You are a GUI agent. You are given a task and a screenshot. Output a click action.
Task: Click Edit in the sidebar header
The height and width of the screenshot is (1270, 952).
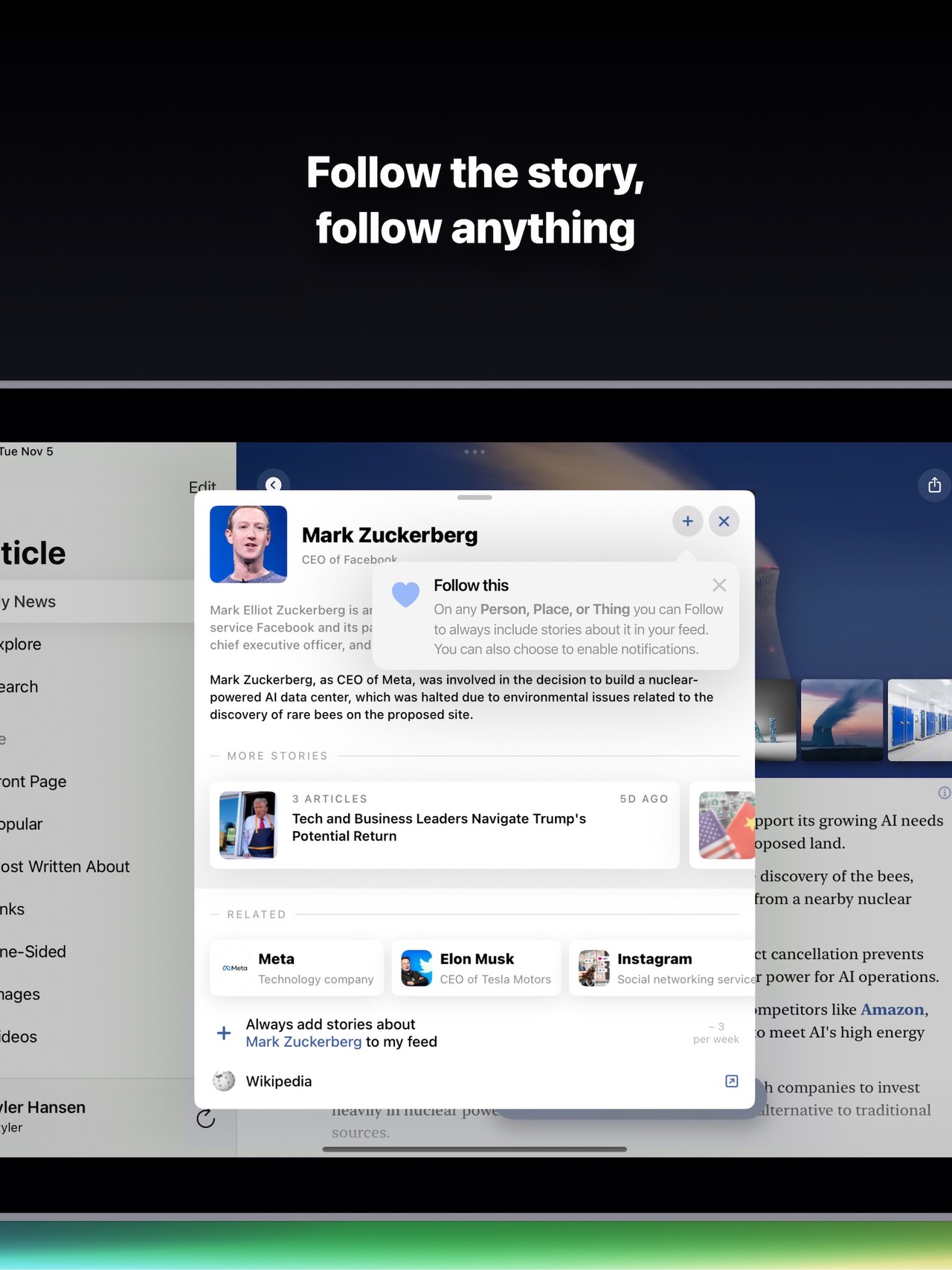click(202, 487)
